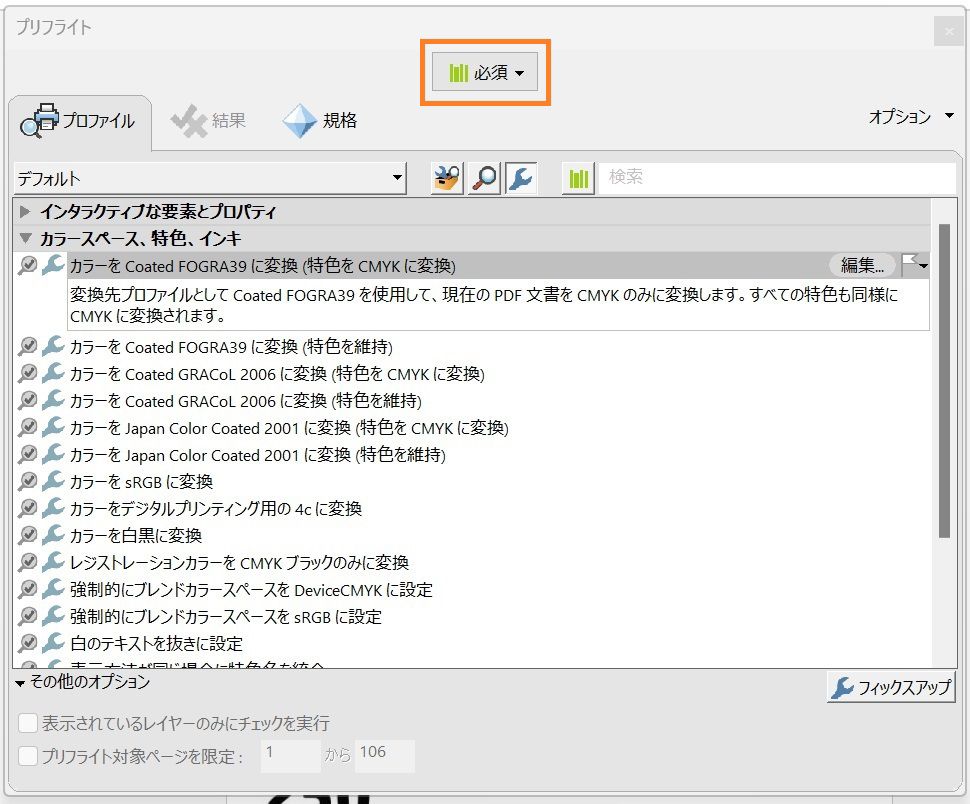This screenshot has height=804, width=970.
Task: Select Coated GRACoL 2006 (特色を維持) fixup
Action: pos(246,401)
